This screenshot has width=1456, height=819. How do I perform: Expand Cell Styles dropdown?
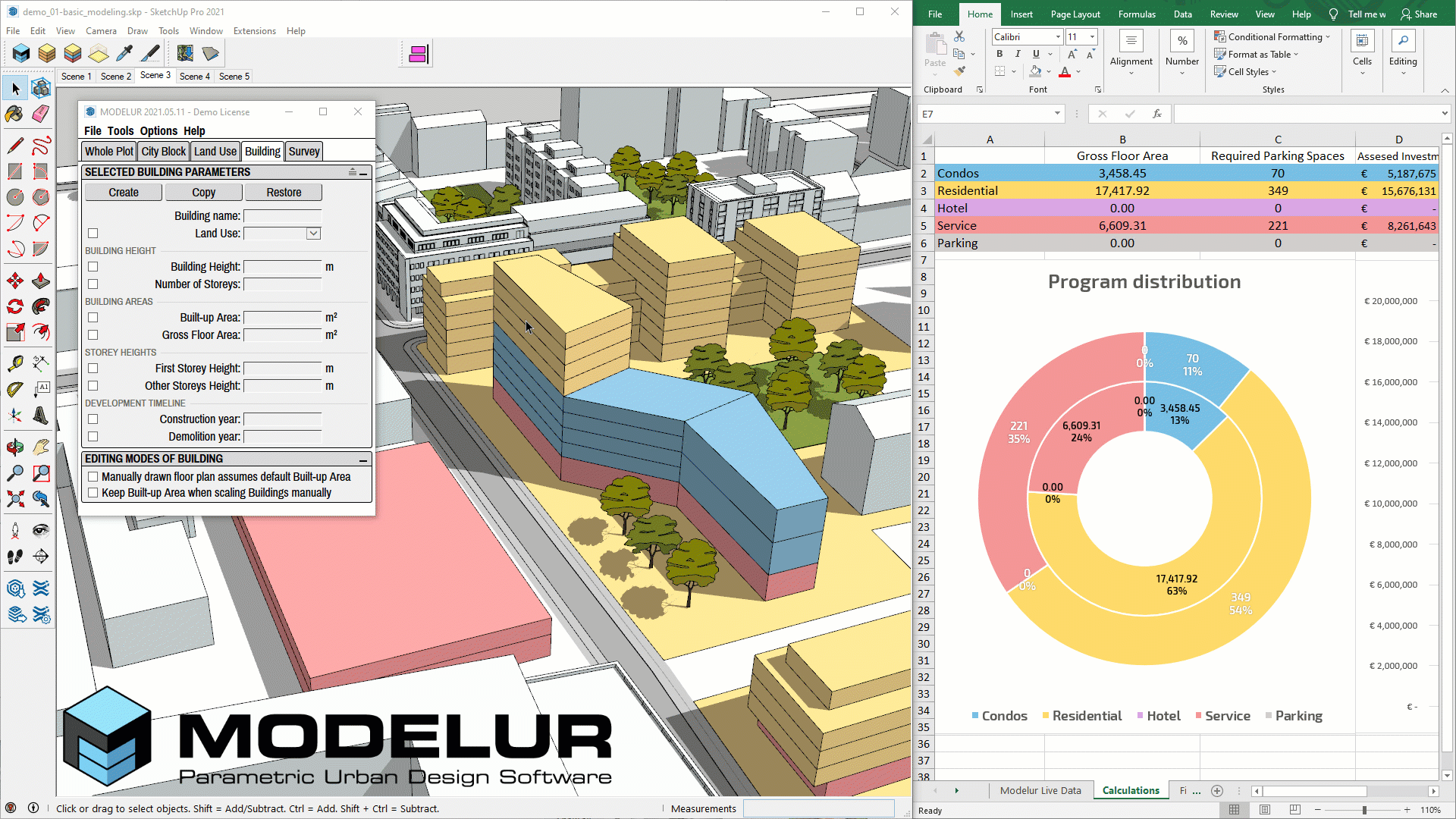coord(1245,71)
